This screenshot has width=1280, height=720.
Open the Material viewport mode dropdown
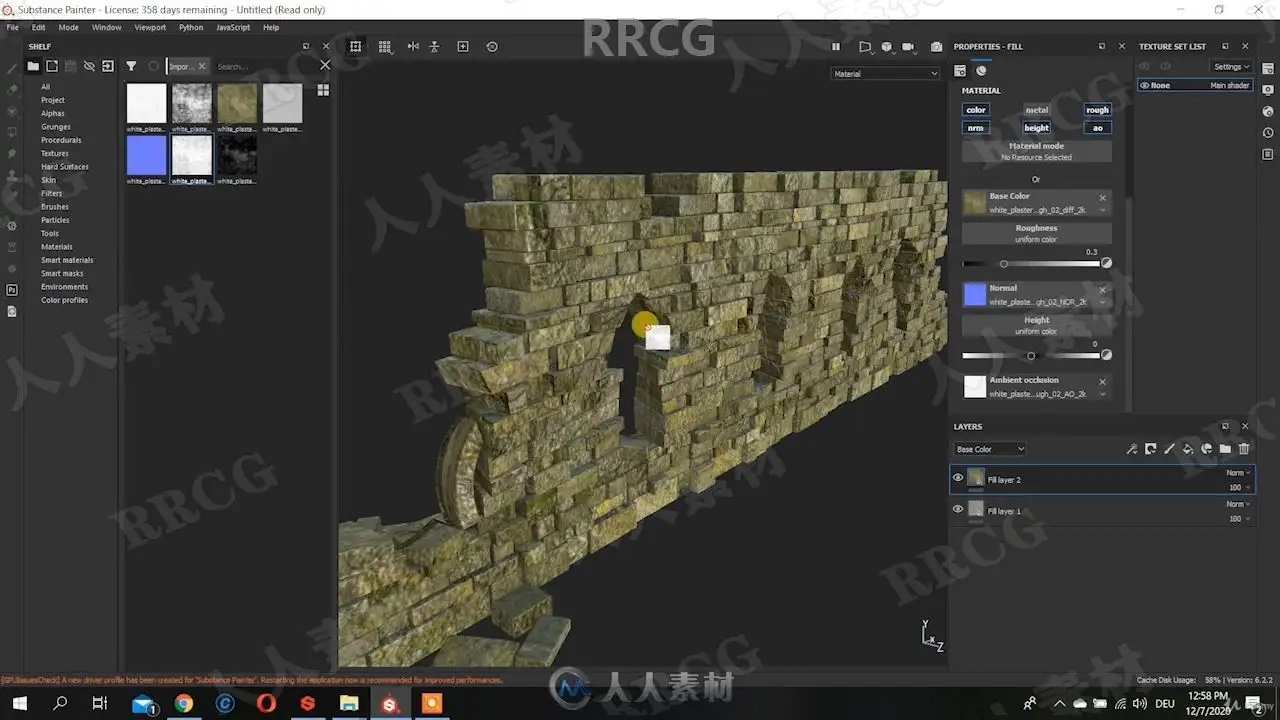click(x=885, y=74)
